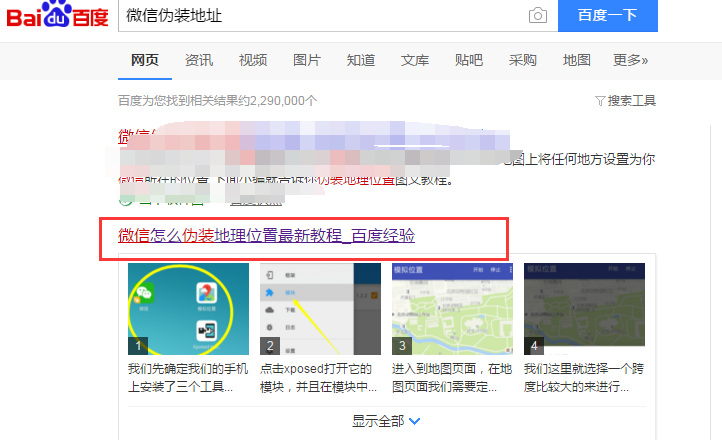Switch to the 资讯 tab

pos(199,60)
